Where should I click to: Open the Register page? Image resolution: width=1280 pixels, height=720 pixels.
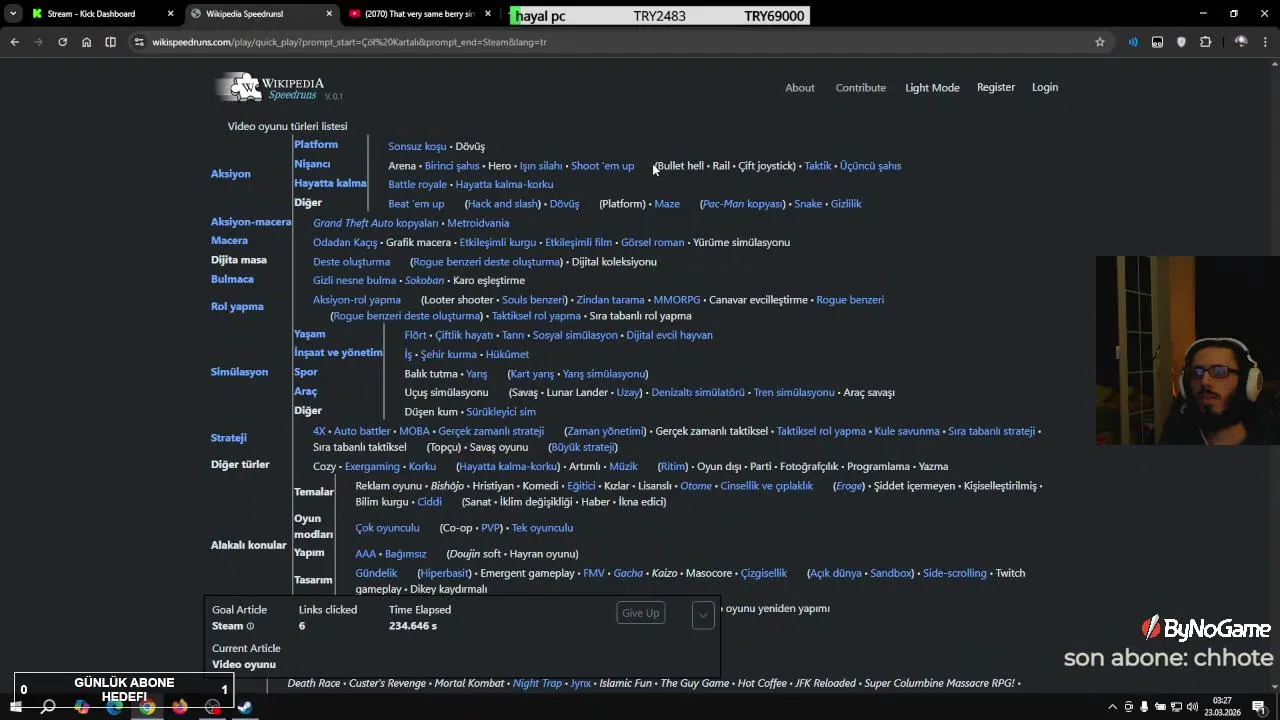(996, 87)
